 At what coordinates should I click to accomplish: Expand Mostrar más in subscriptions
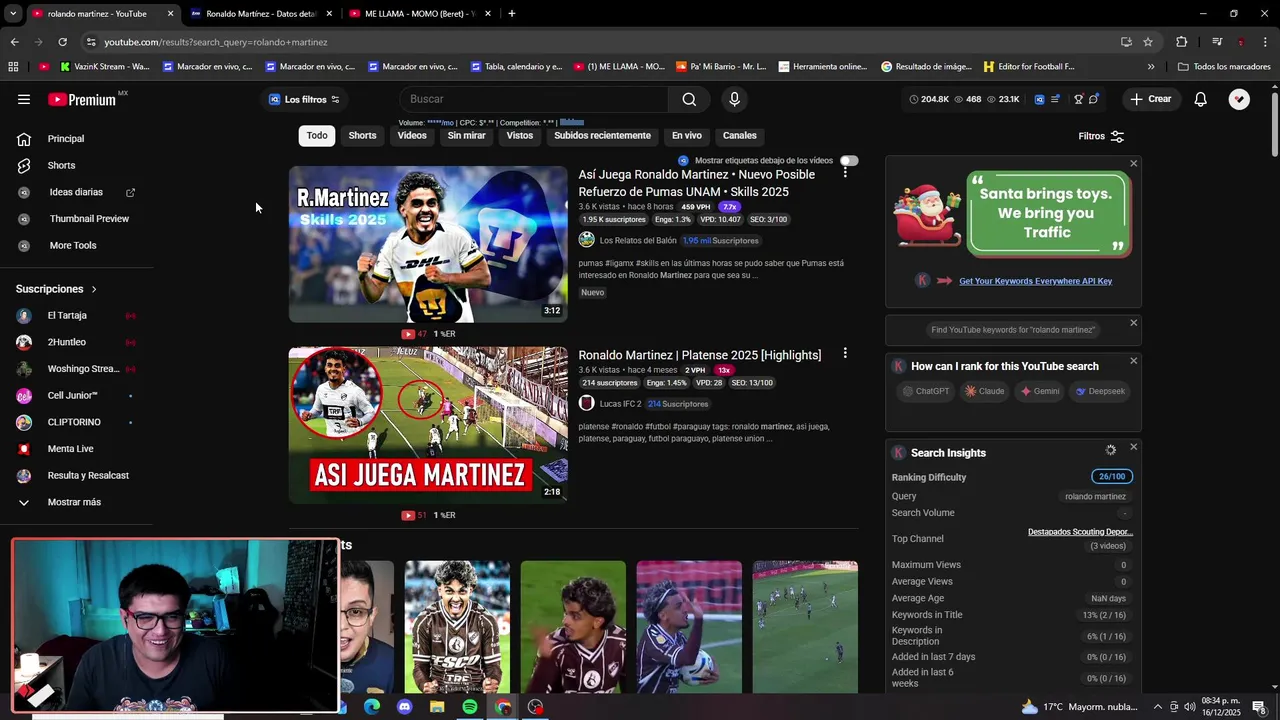(x=74, y=502)
